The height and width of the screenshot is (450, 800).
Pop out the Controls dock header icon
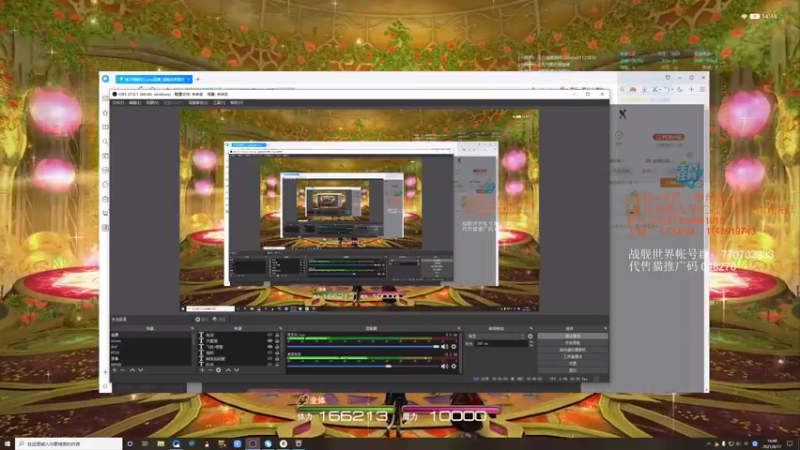(x=605, y=328)
